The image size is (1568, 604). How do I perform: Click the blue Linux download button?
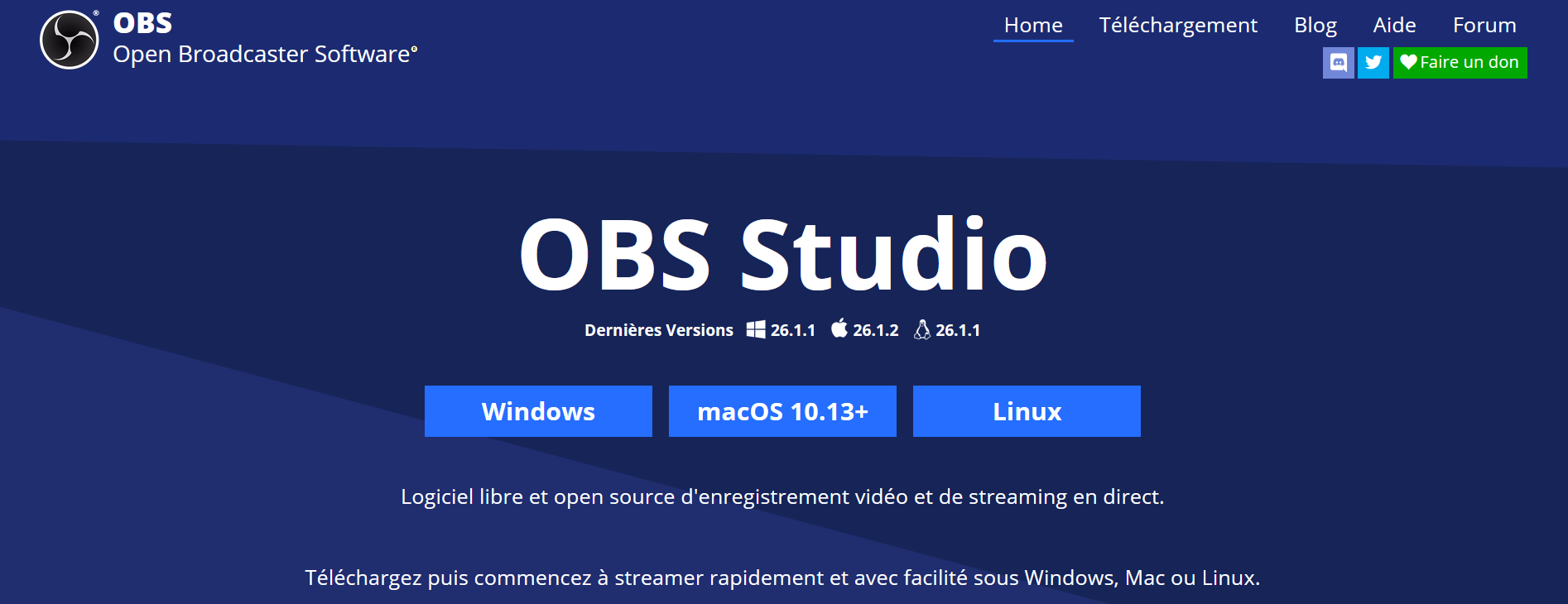[x=1027, y=411]
